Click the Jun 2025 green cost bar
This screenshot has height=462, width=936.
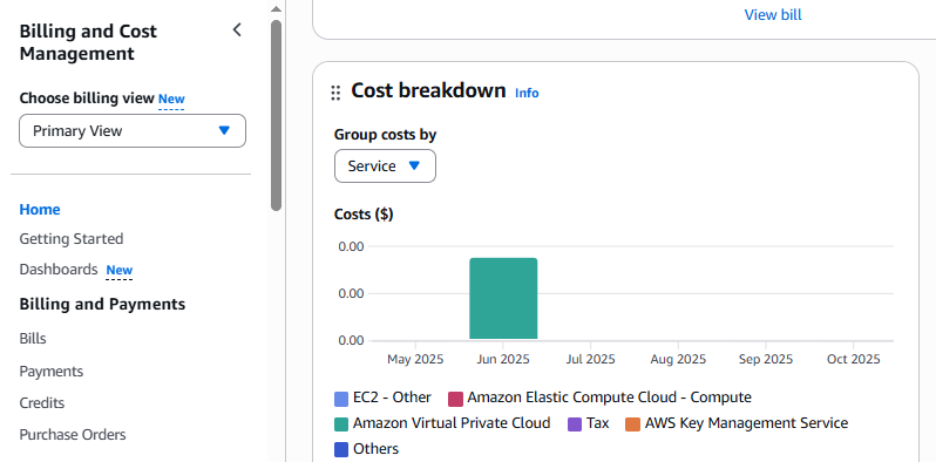click(503, 298)
